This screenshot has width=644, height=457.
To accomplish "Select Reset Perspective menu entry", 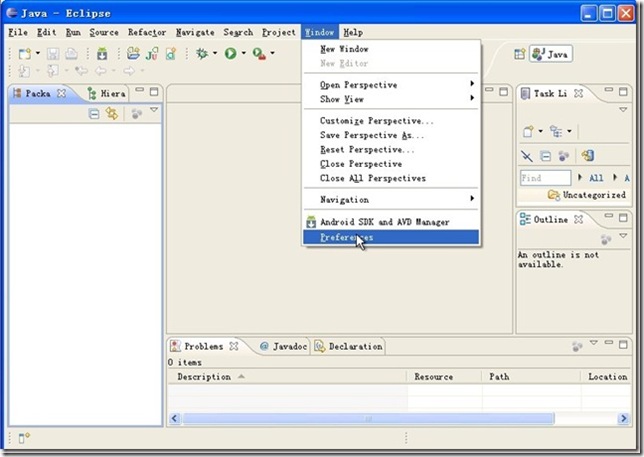I will (391, 149).
